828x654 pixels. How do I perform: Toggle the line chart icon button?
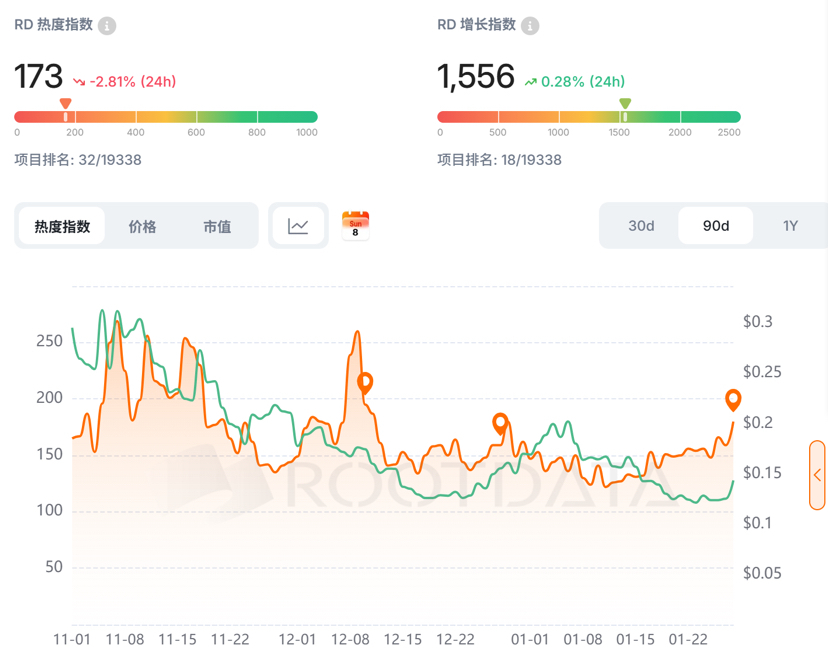pos(298,226)
